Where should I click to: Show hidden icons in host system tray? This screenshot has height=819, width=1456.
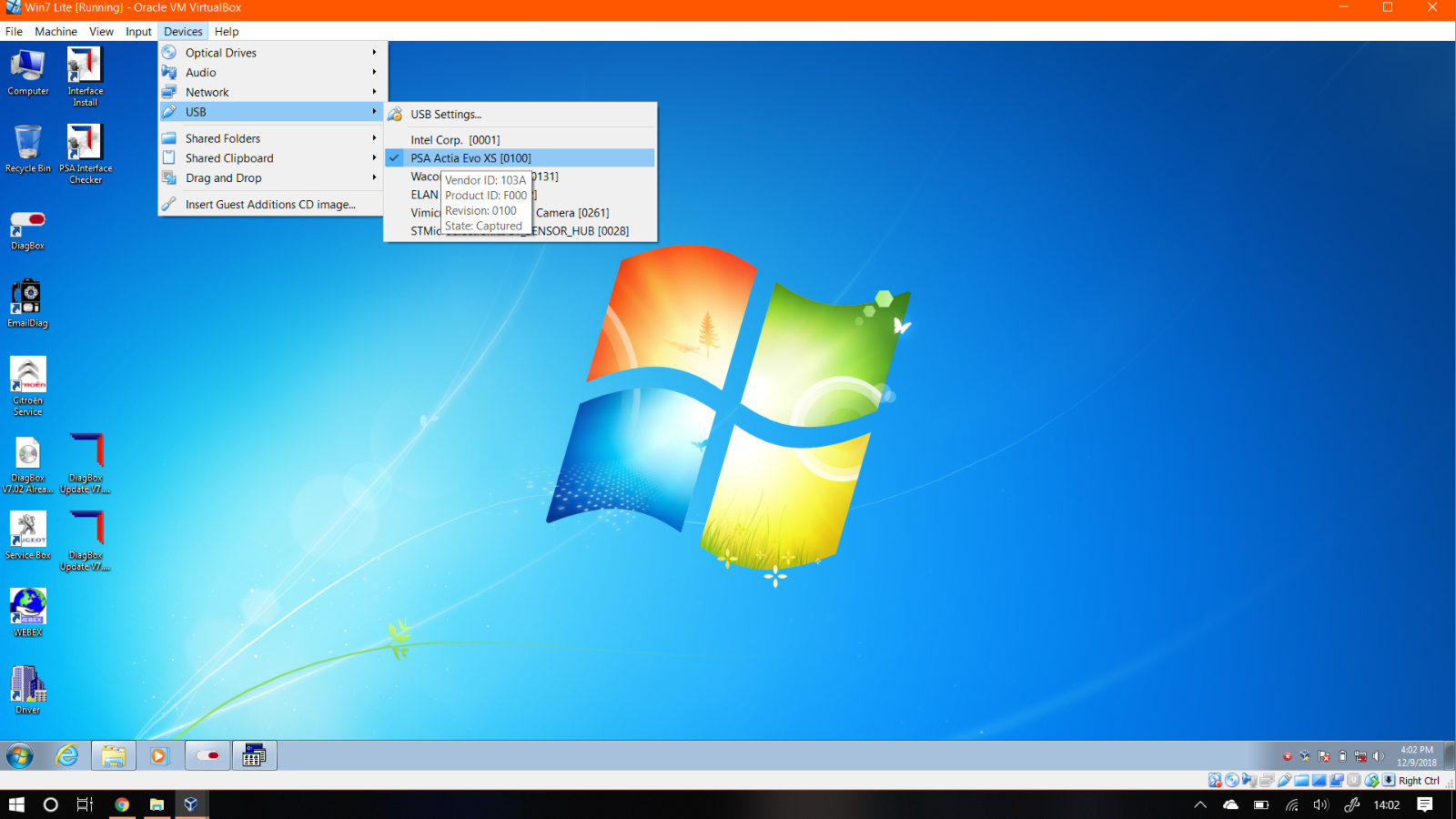pos(1200,804)
